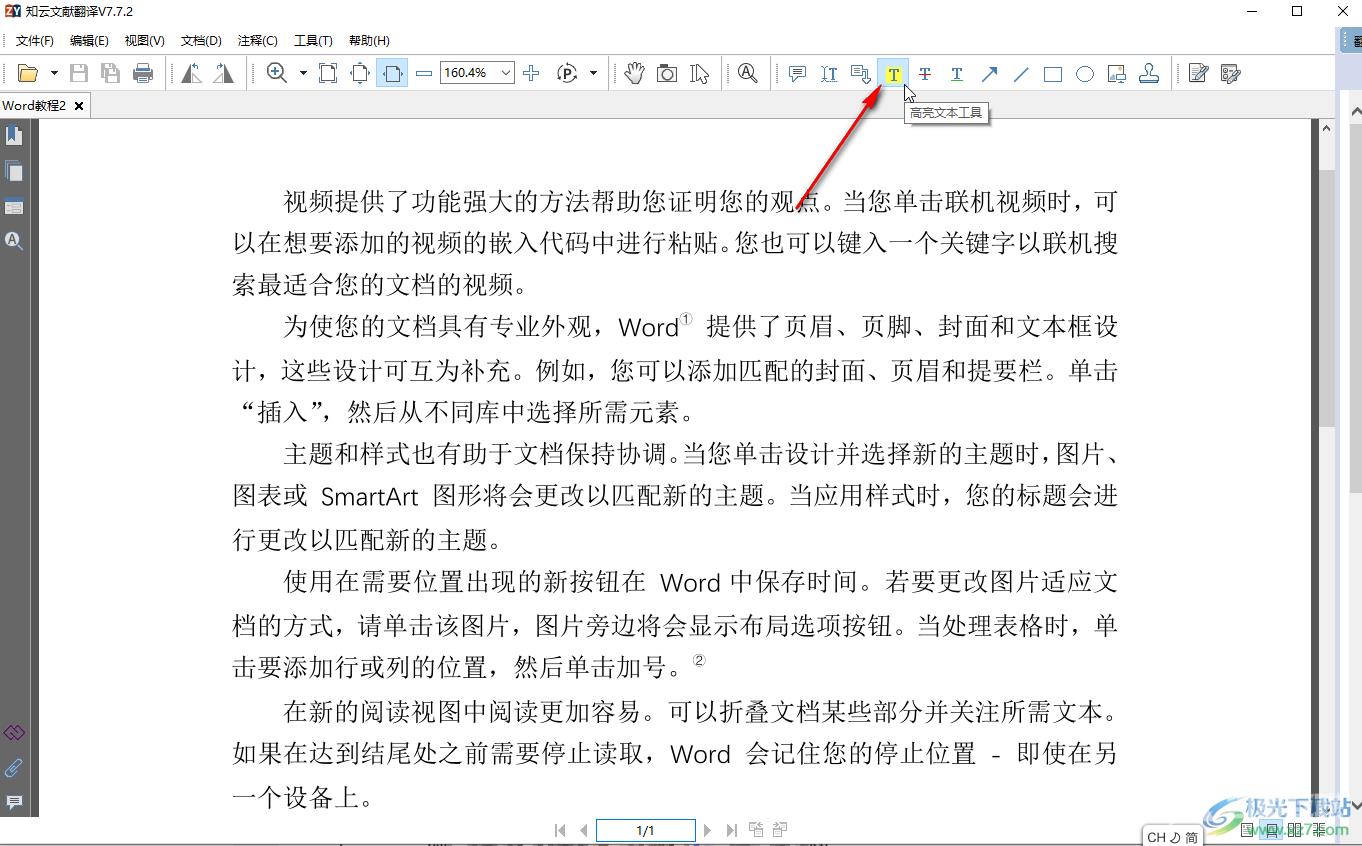Screen dimensions: 1362x846
Task: Click the circular P rotate-view icon
Action: pos(567,73)
